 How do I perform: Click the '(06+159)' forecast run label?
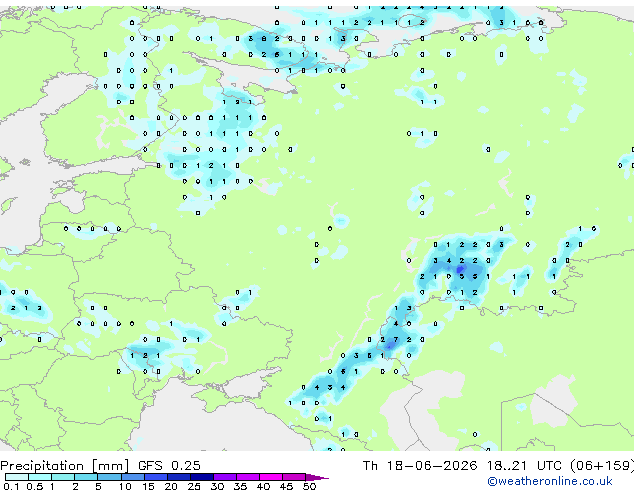602,466
